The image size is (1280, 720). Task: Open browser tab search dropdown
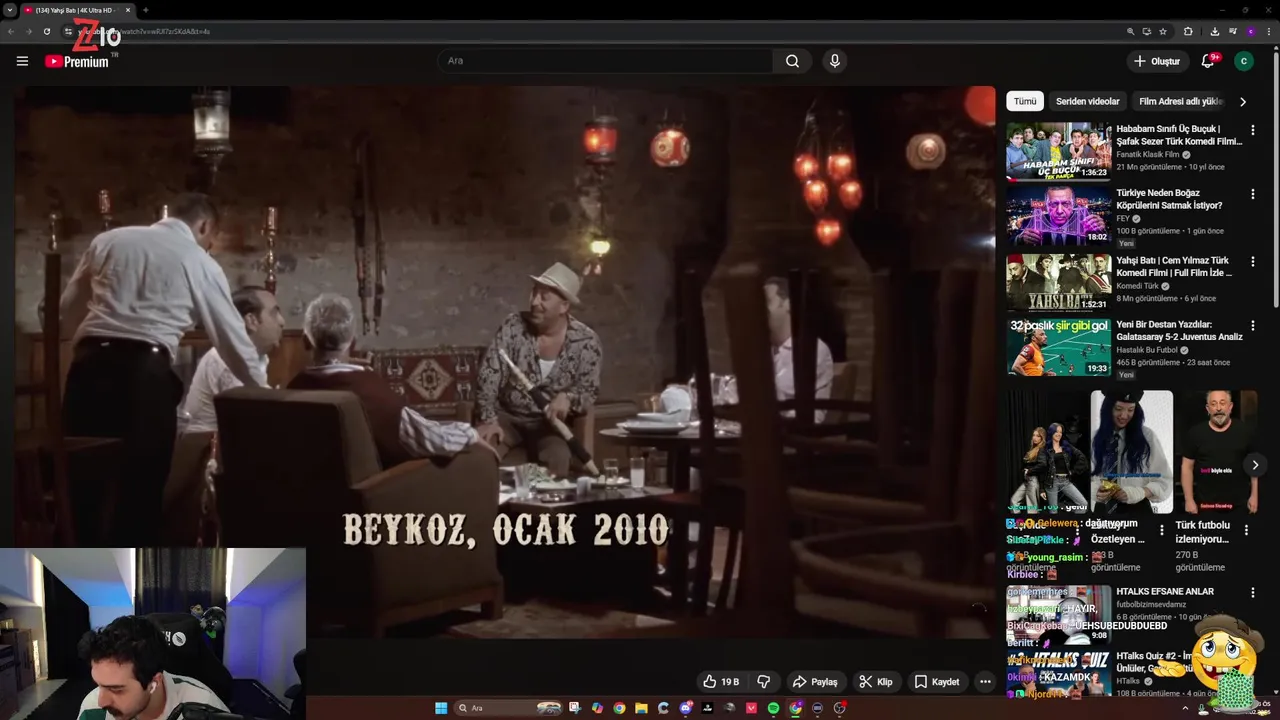[9, 10]
